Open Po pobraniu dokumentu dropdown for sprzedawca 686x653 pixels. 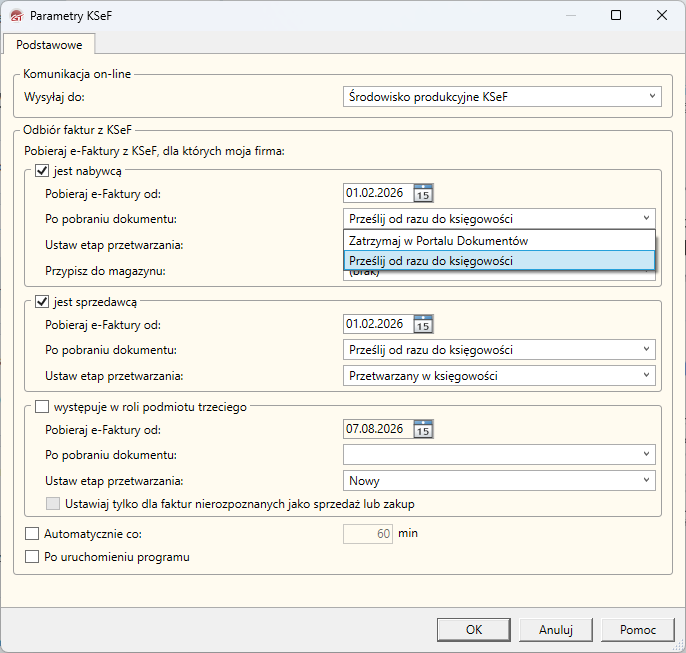(x=499, y=349)
